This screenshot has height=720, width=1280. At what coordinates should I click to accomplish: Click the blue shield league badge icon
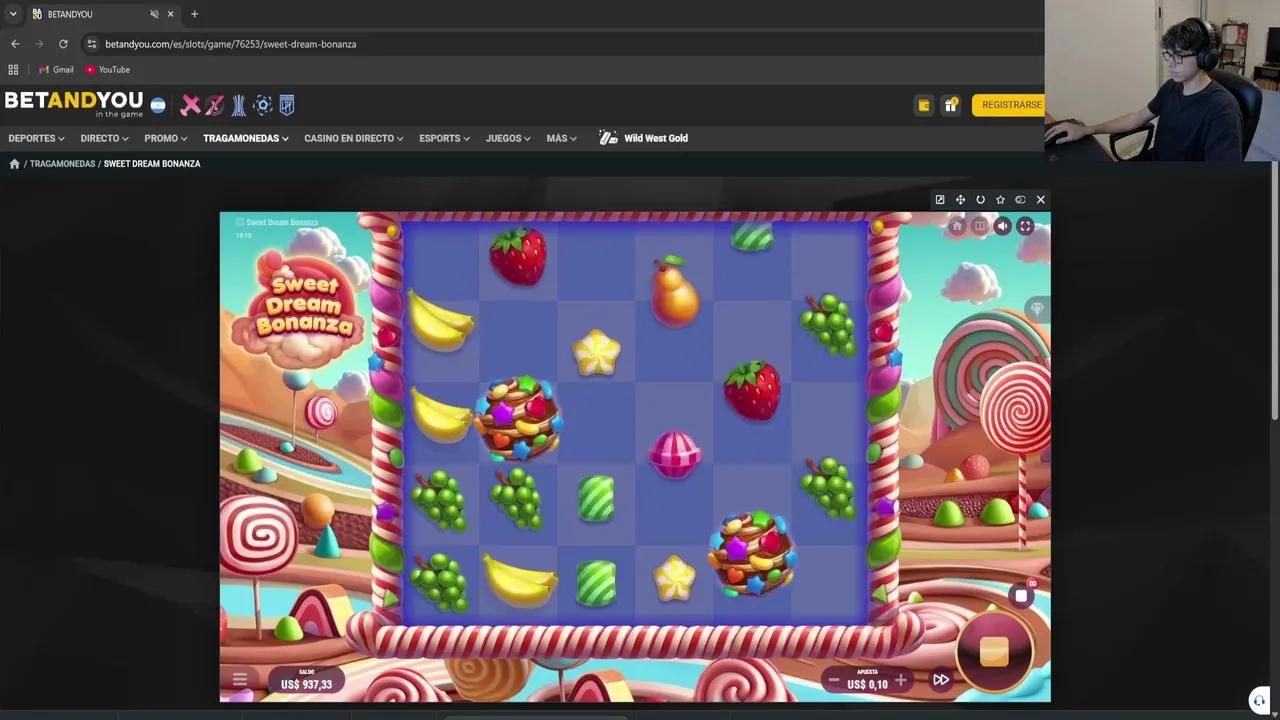[x=286, y=105]
